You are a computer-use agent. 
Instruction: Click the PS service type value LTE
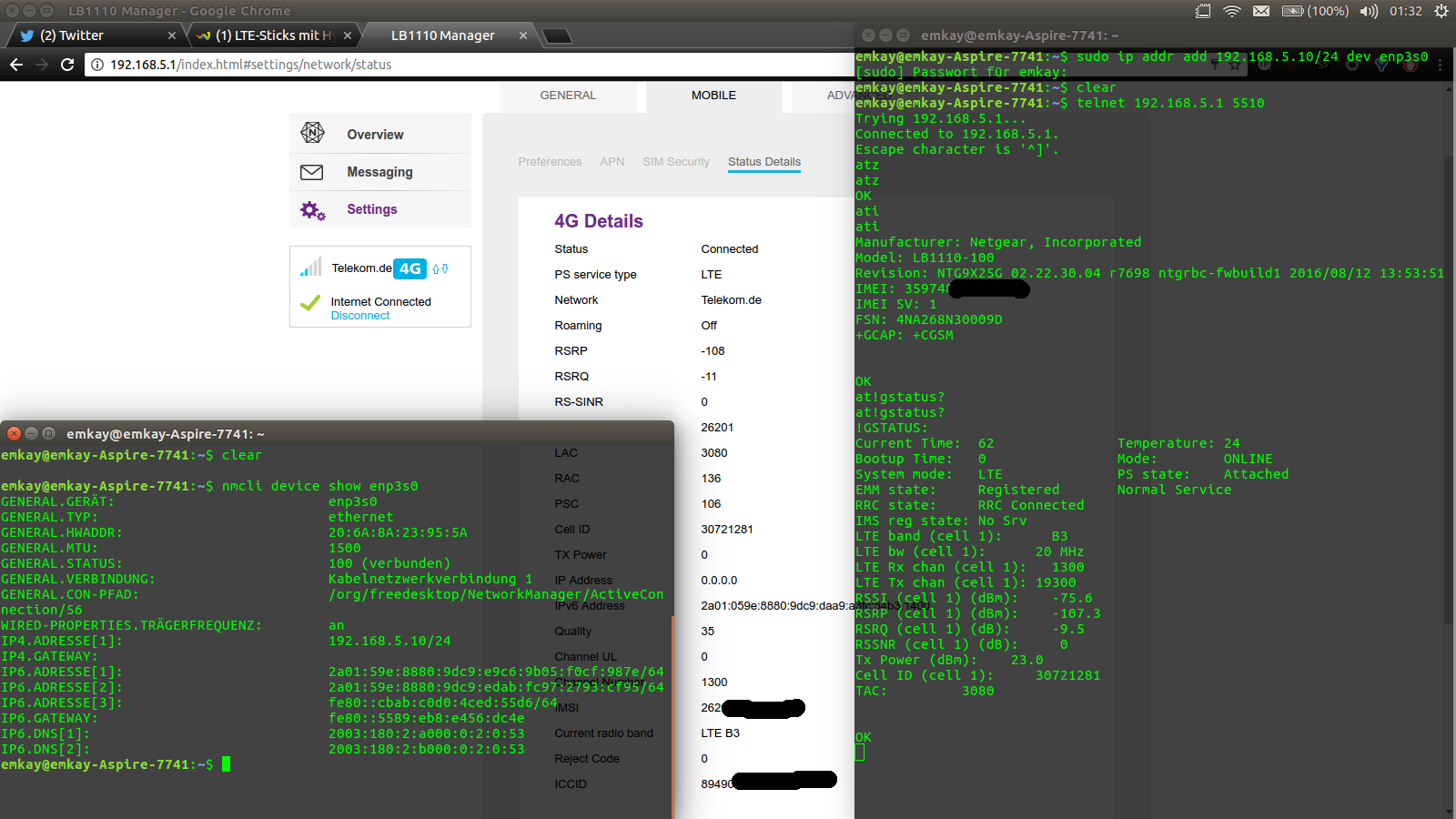coord(712,275)
